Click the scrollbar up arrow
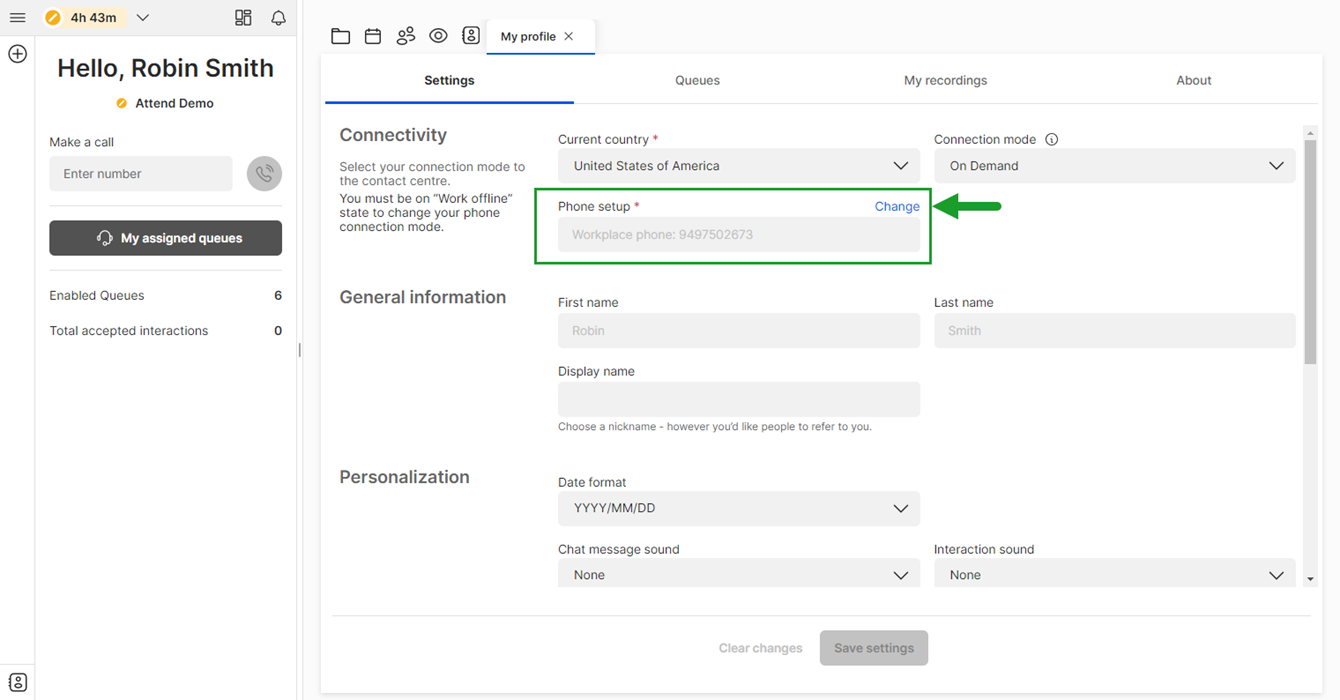1340x700 pixels. click(x=1310, y=132)
